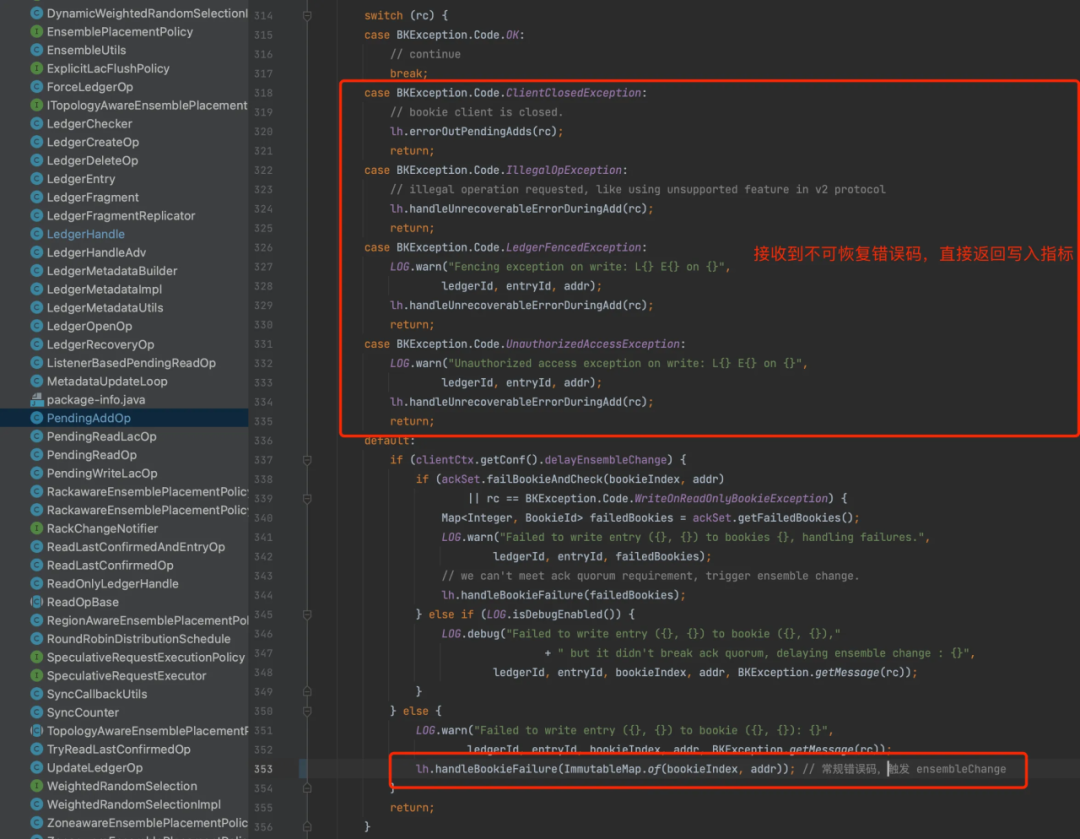Collapse the delayEnsembleChange if block on line 337
Screen dimensions: 1080x839
(307, 459)
